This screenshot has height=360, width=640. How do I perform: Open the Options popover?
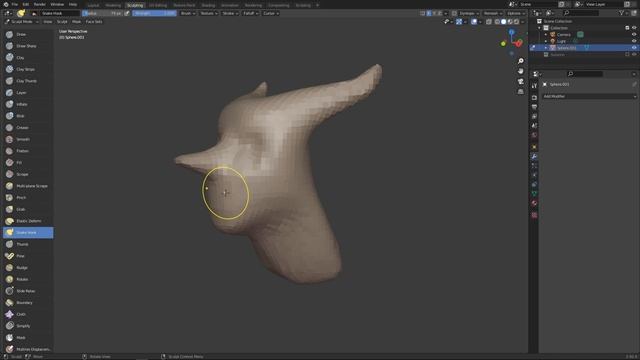tap(516, 13)
